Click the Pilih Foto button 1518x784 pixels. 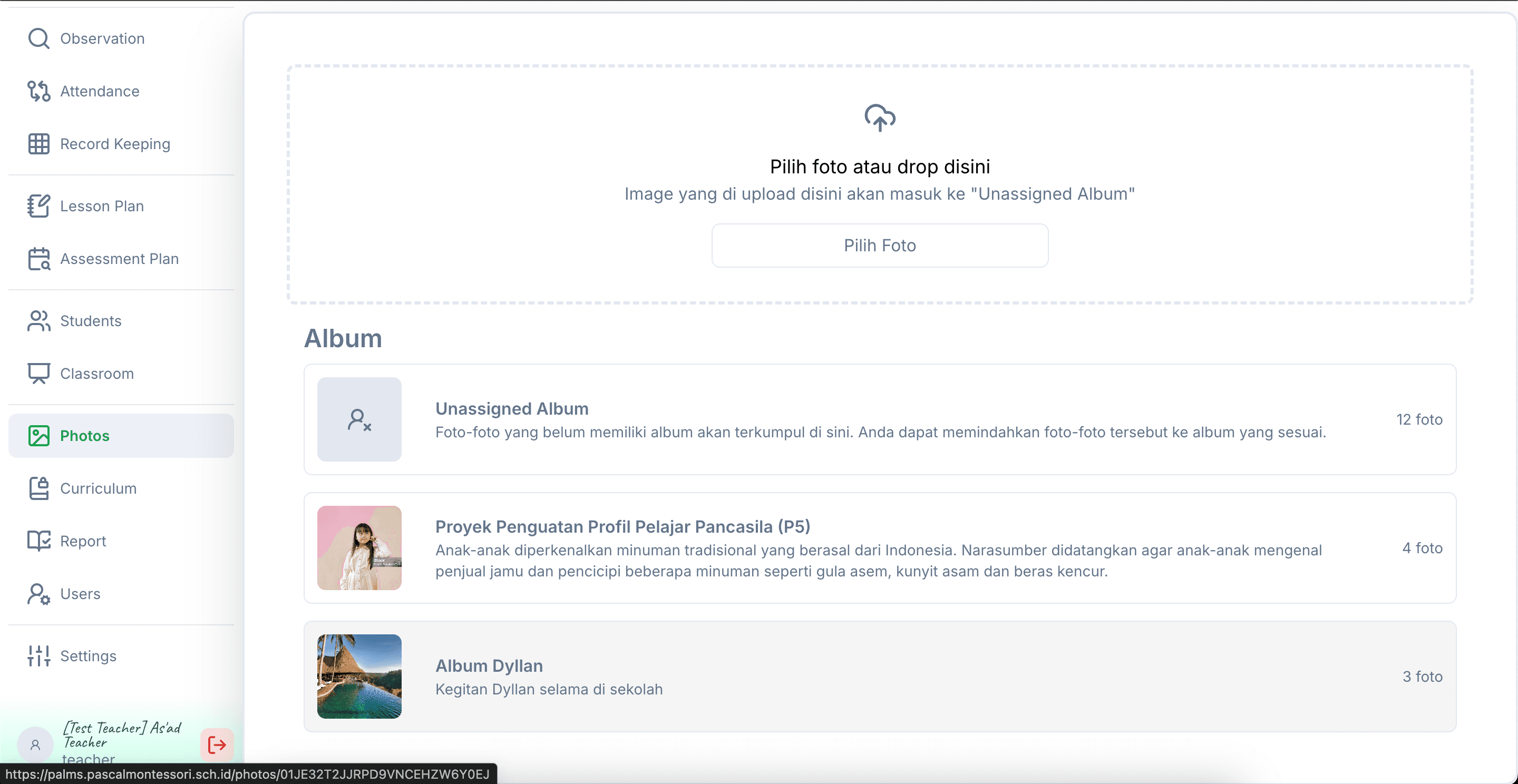click(x=880, y=246)
